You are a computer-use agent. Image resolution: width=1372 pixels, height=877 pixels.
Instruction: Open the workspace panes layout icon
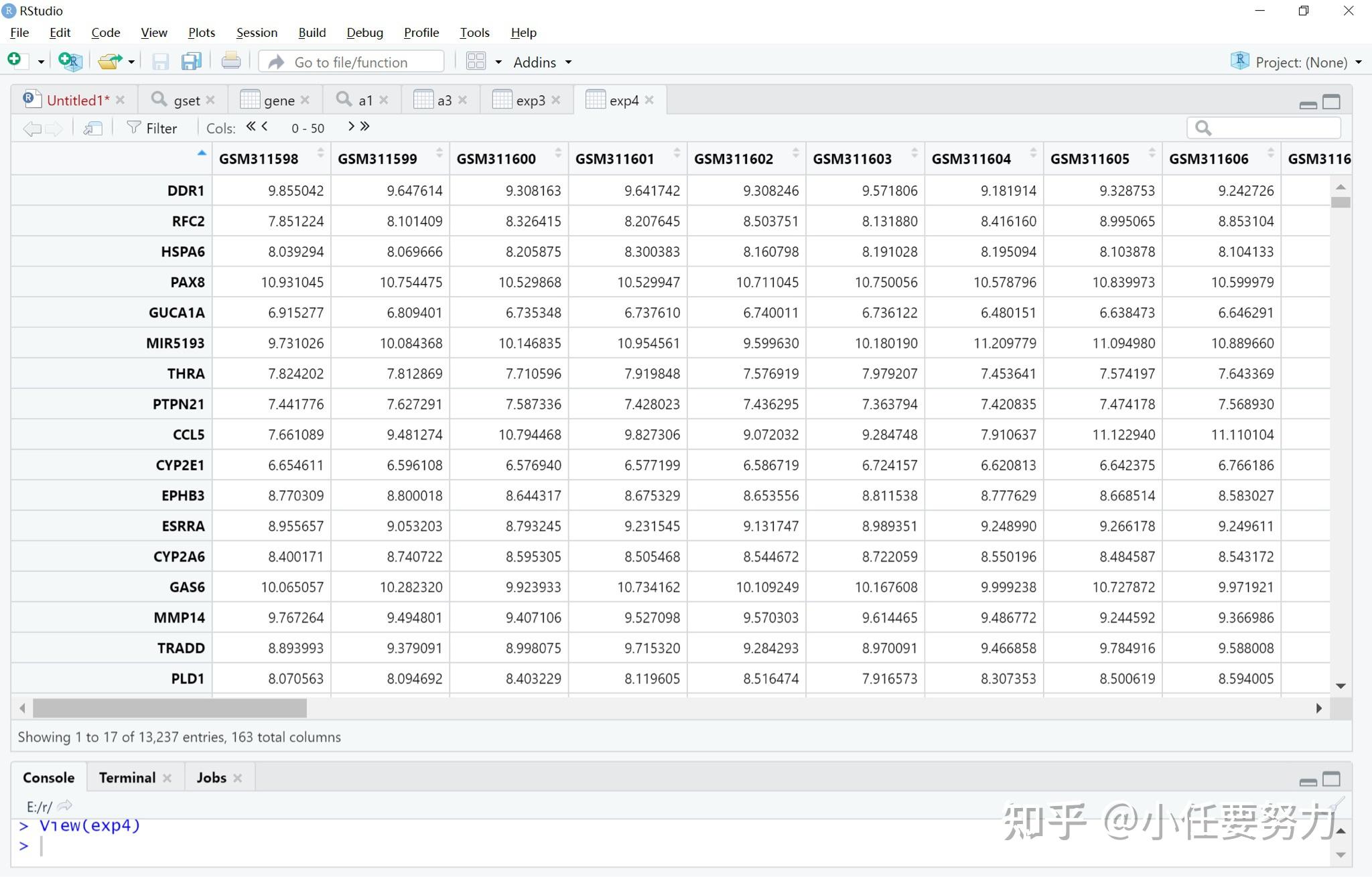(x=476, y=61)
